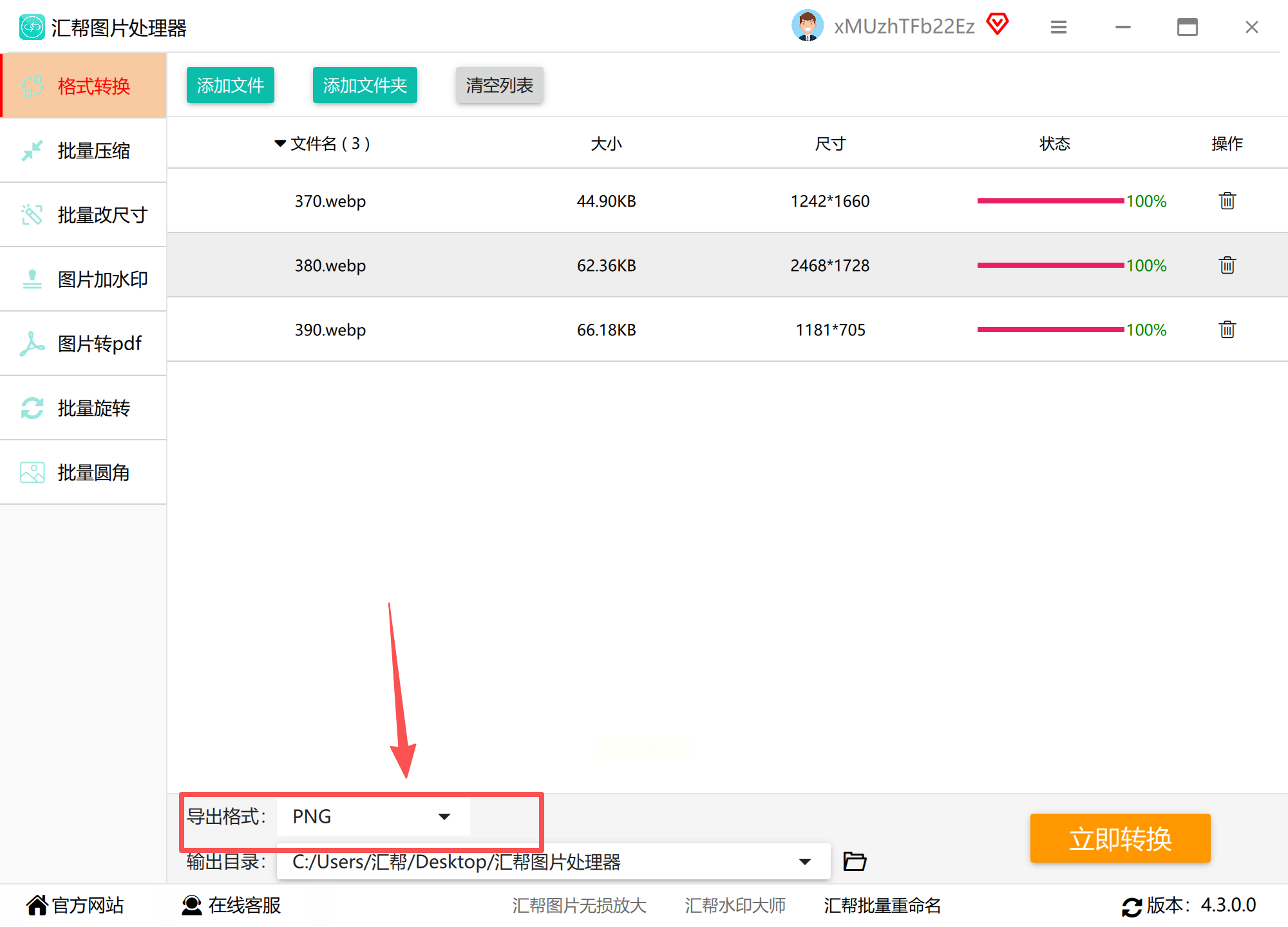Open the hamburger menu icon
The width and height of the screenshot is (1288, 927).
click(1058, 27)
